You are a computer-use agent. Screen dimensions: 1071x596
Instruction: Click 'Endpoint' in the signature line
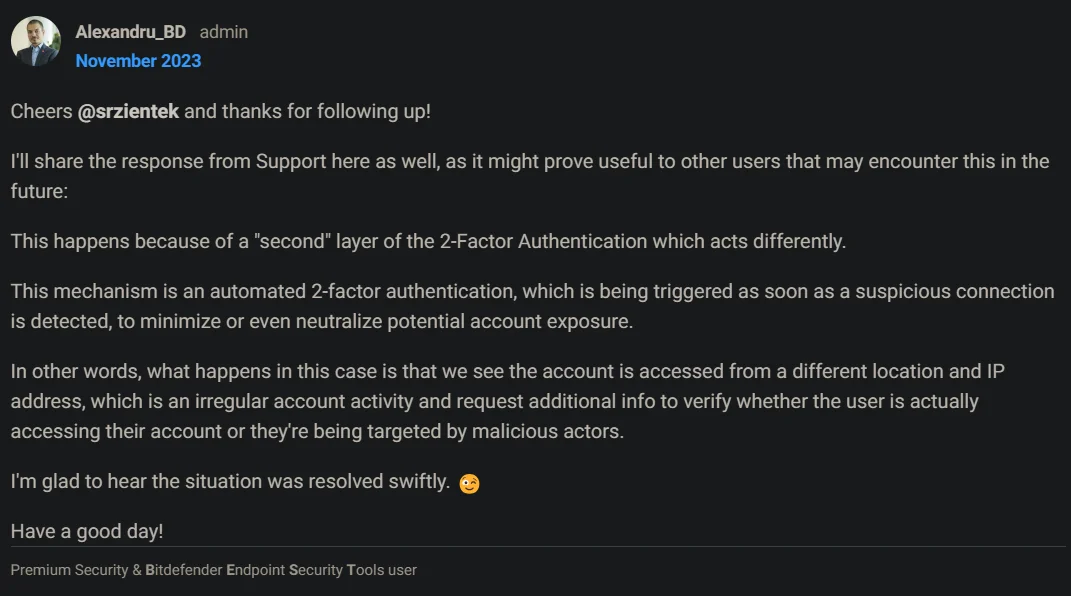255,570
